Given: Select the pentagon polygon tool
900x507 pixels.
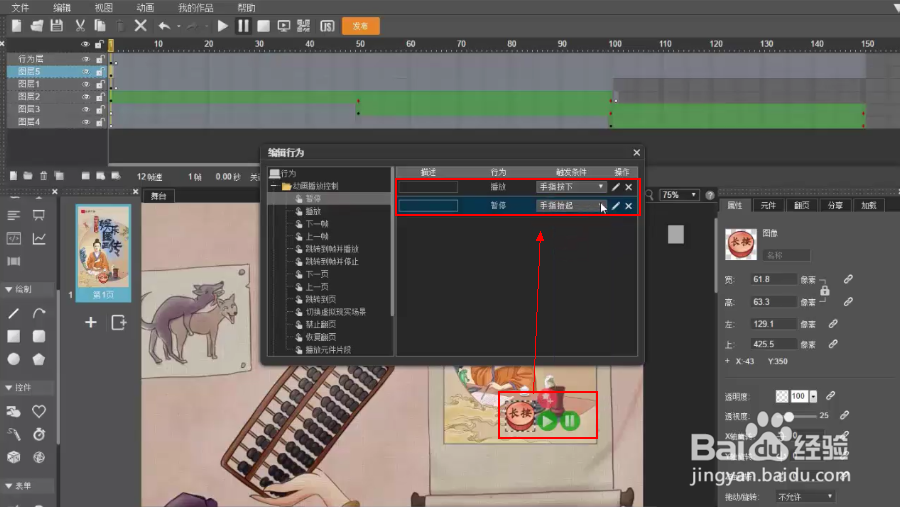Looking at the screenshot, I should pos(38,359).
